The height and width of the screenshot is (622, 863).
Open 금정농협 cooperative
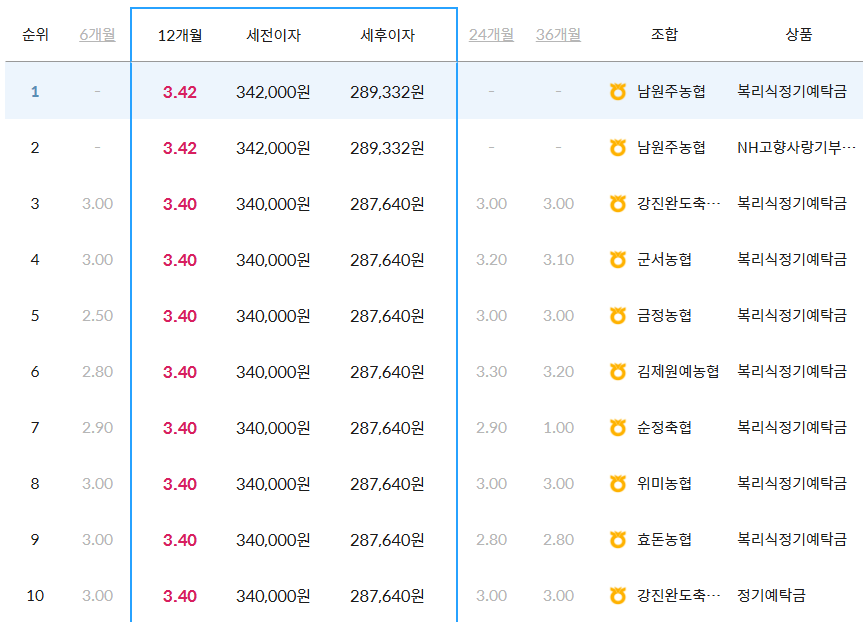click(664, 315)
